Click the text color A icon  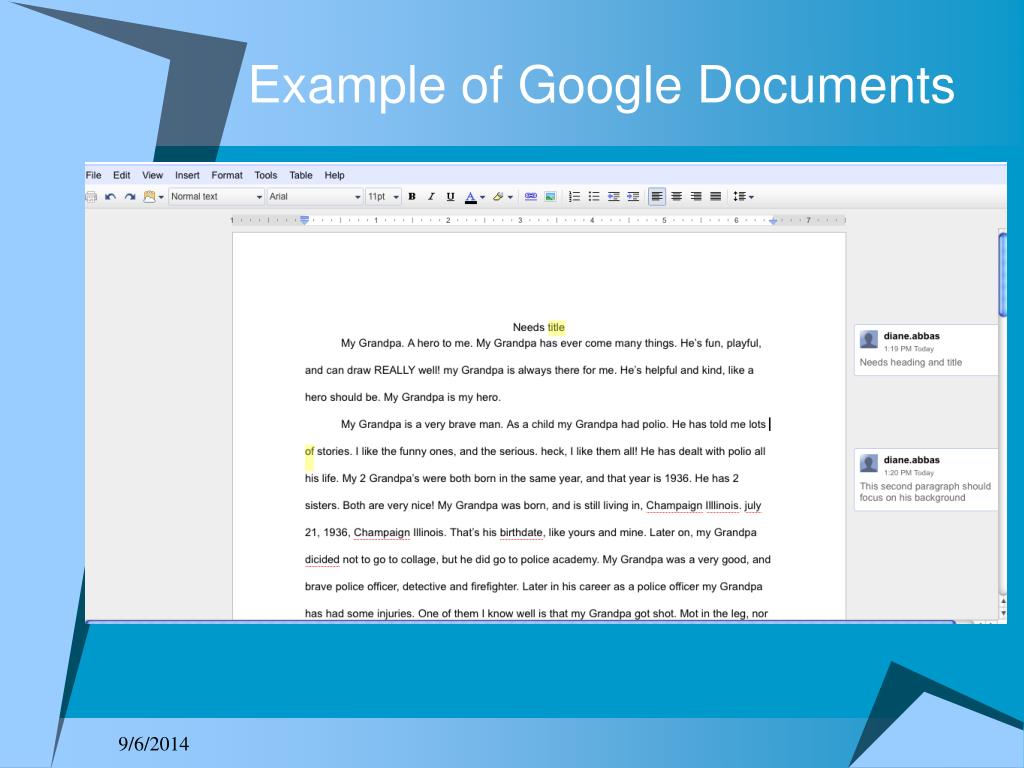pyautogui.click(x=470, y=197)
